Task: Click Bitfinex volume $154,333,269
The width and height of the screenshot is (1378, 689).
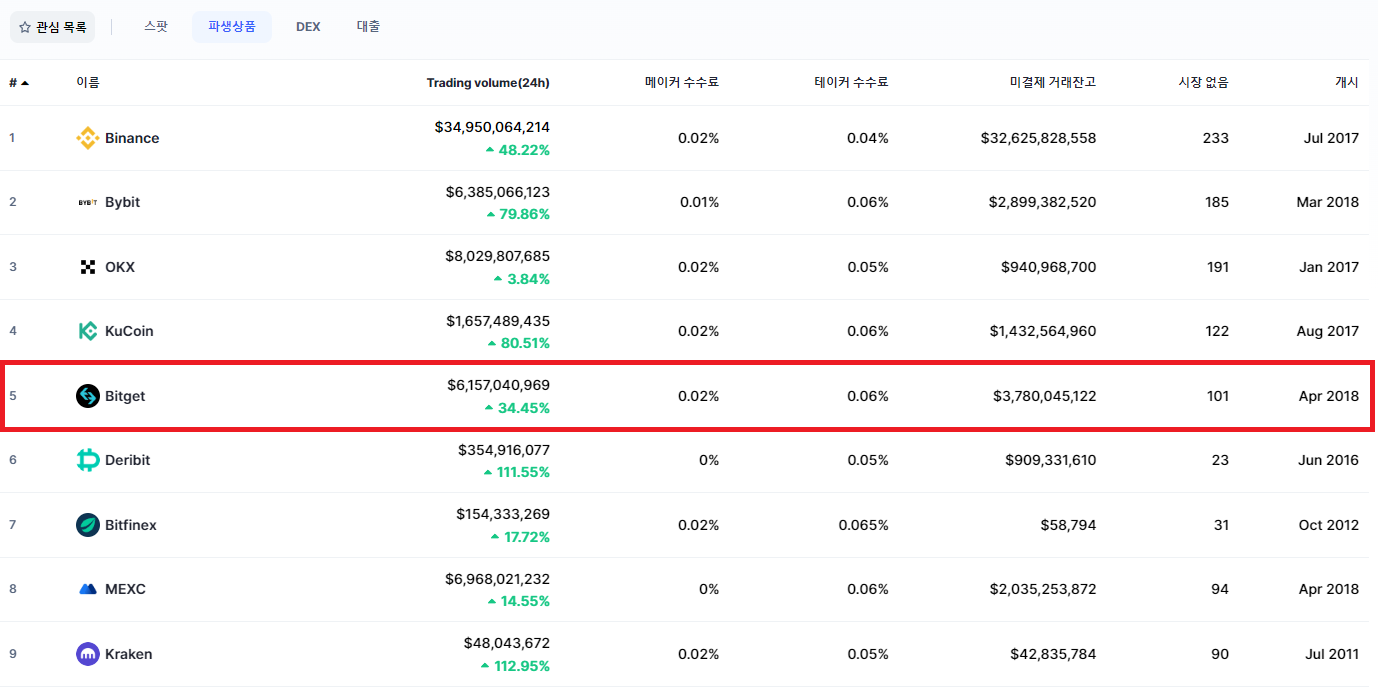Action: click(503, 514)
